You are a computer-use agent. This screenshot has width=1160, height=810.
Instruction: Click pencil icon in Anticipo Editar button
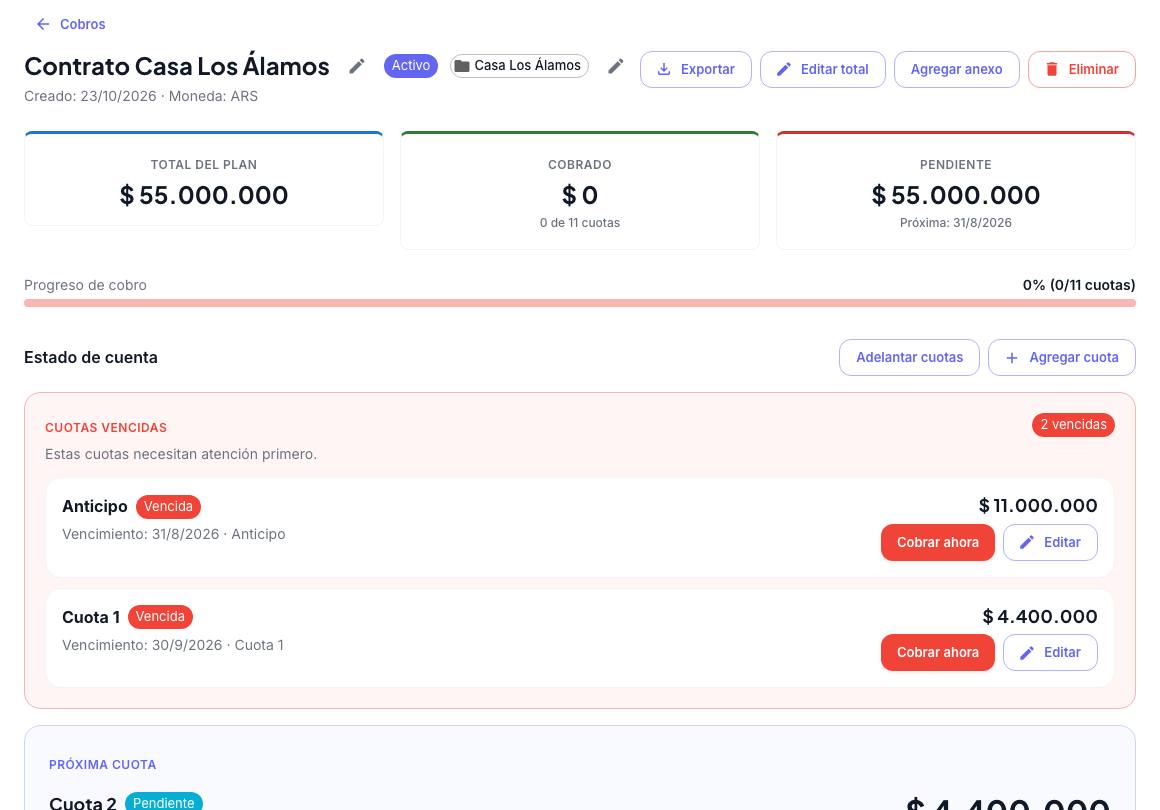[x=1027, y=543]
